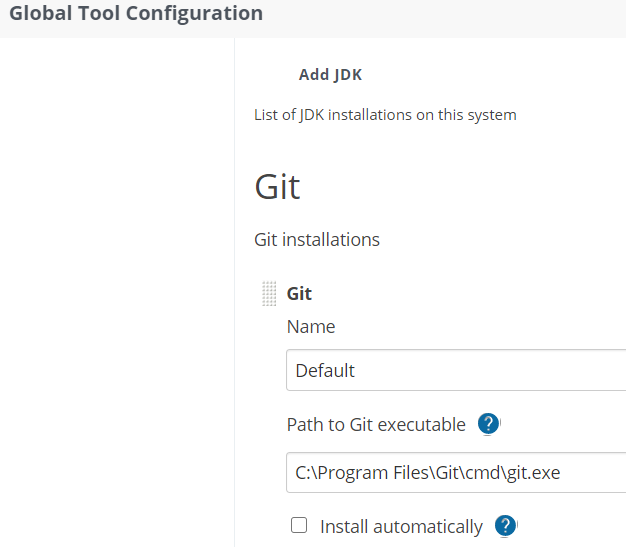Open help for Install automatically

point(505,526)
